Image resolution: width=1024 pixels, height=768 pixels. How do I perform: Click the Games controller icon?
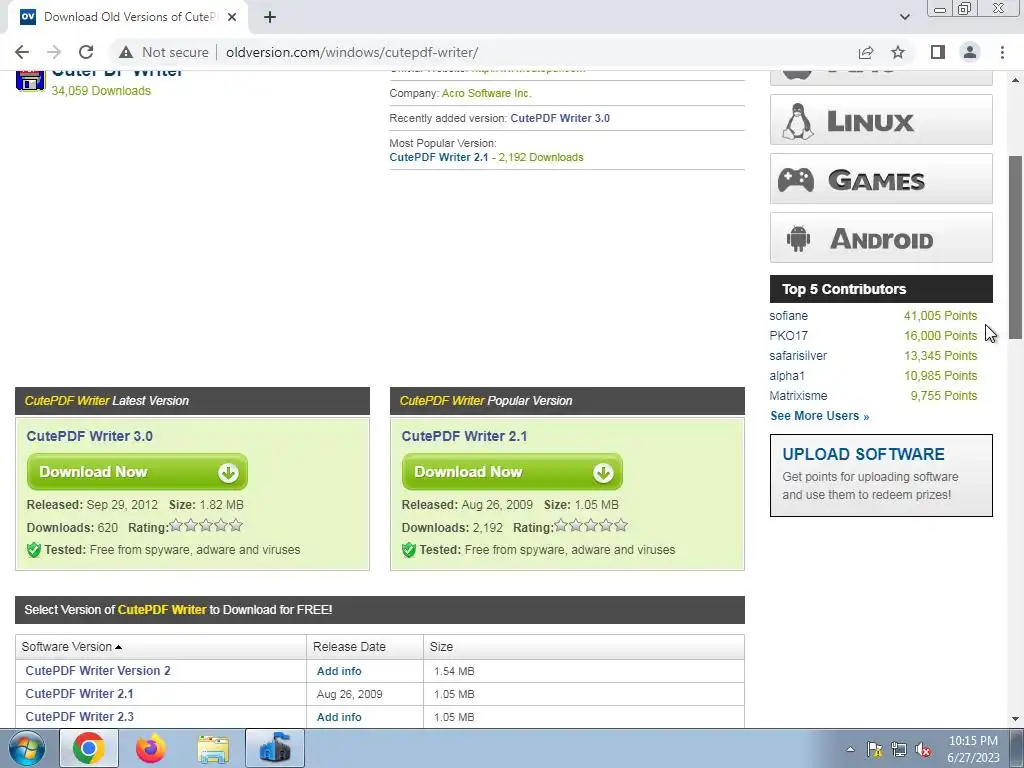click(795, 180)
